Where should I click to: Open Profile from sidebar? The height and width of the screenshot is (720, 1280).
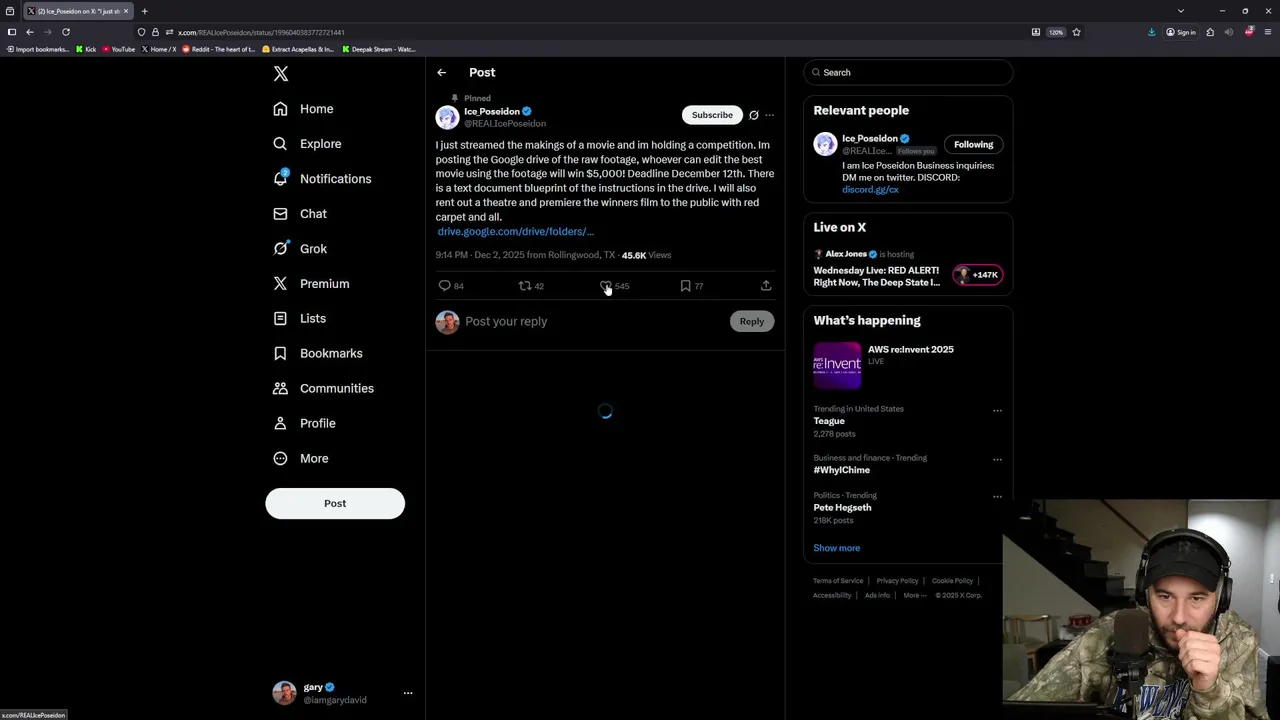click(304, 423)
